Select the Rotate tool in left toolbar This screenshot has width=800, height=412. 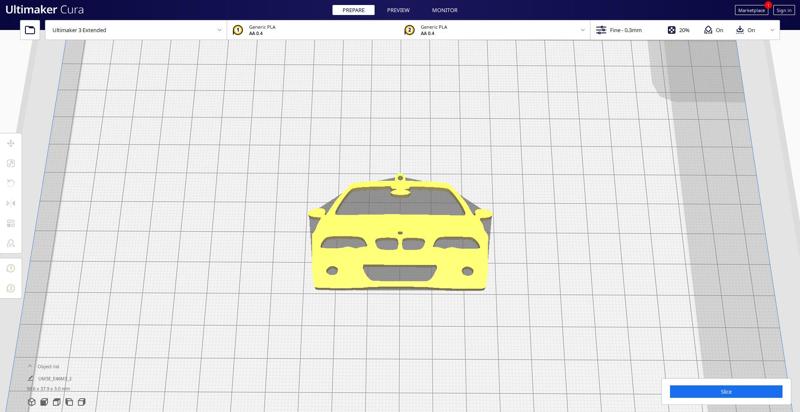click(11, 183)
